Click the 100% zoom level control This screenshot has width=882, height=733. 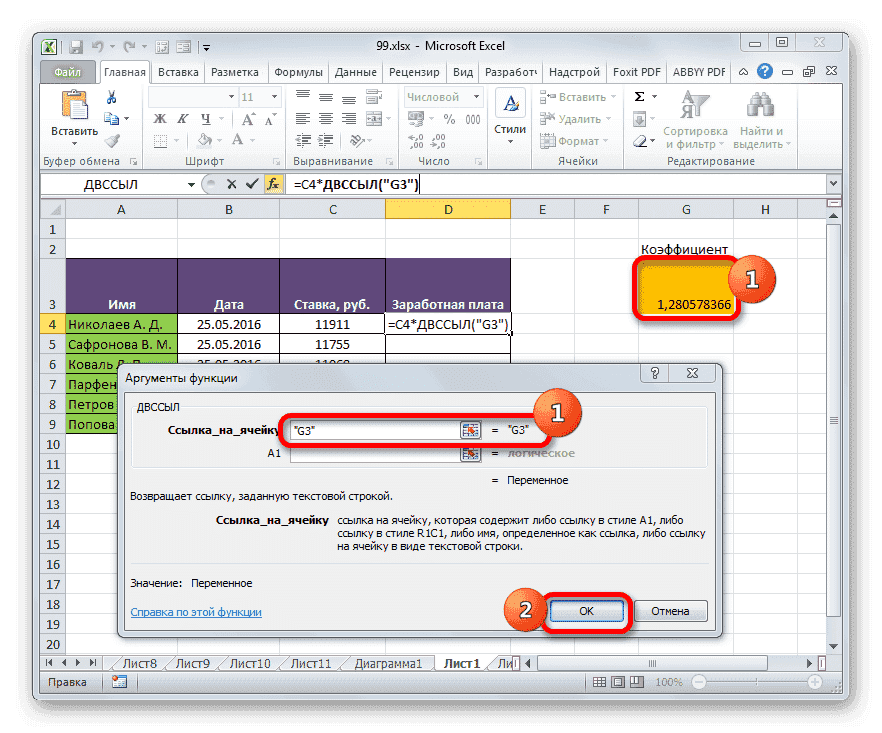coord(667,682)
